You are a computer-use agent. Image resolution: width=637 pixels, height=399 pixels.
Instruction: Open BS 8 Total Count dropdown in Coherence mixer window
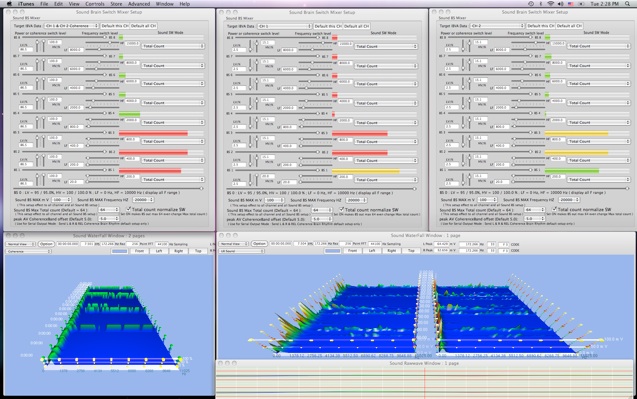pyautogui.click(x=173, y=46)
